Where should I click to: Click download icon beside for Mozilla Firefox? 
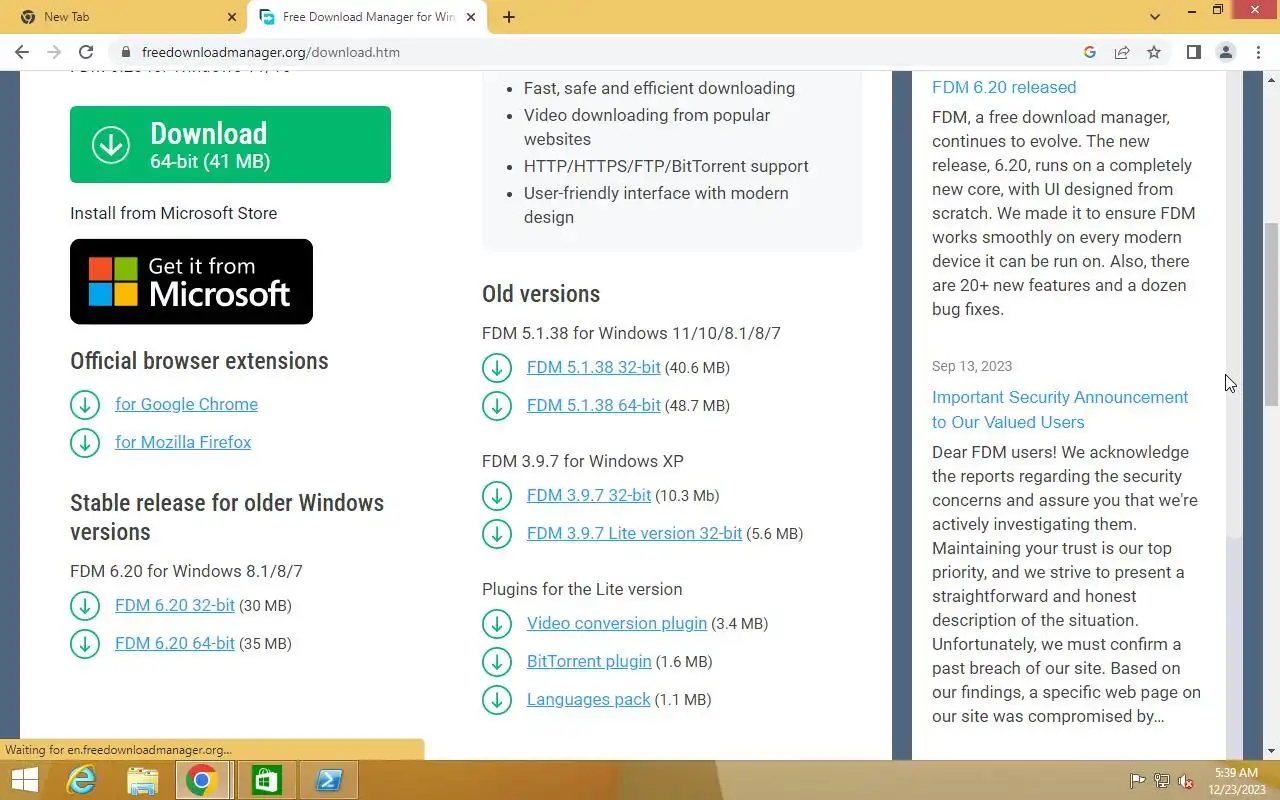pyautogui.click(x=85, y=443)
